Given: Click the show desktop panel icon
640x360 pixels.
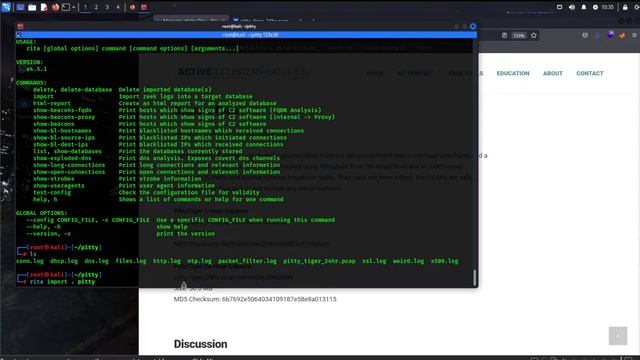Looking at the screenshot, I should tap(20, 7).
